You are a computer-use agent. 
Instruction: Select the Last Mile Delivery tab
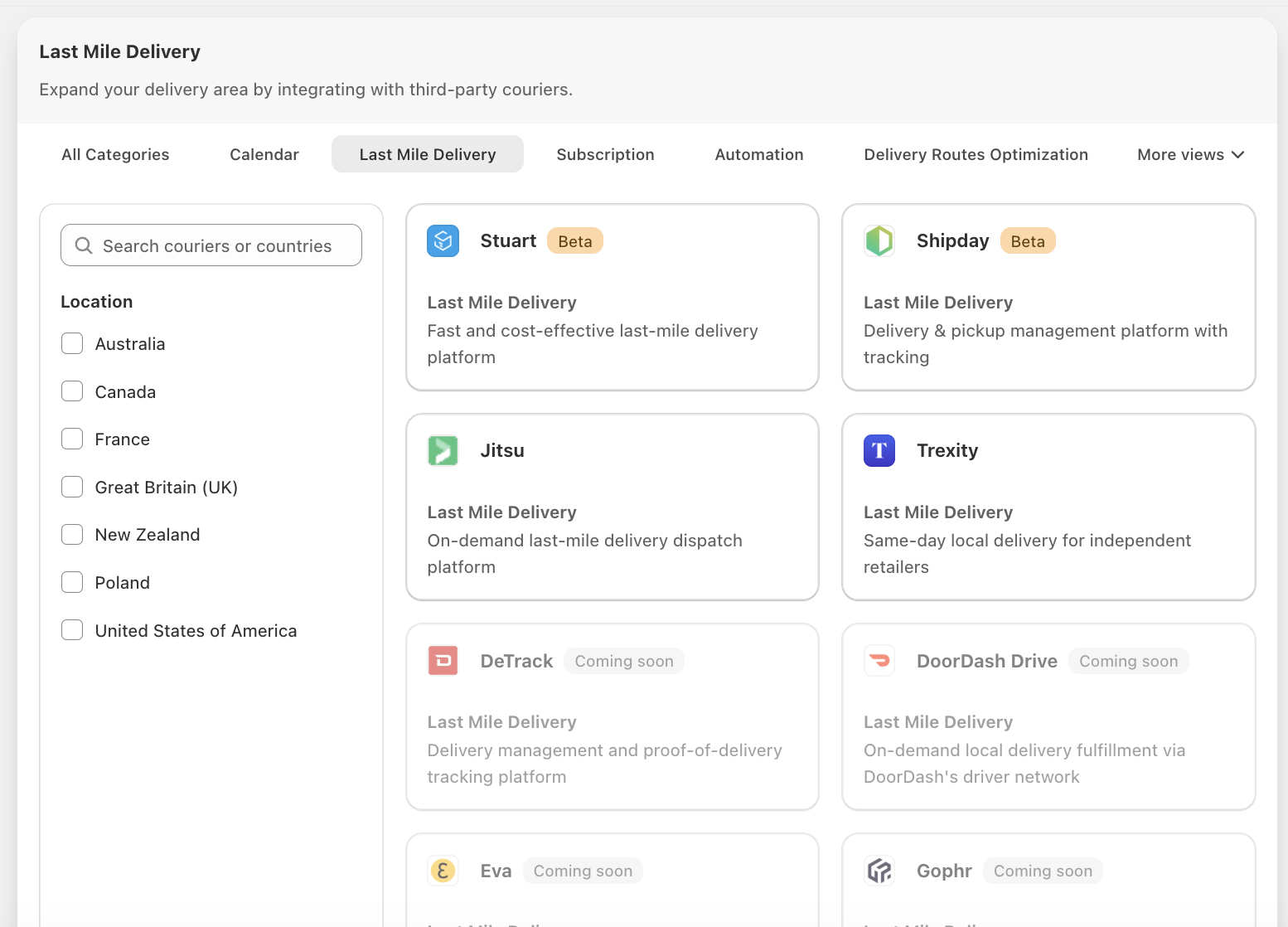428,154
